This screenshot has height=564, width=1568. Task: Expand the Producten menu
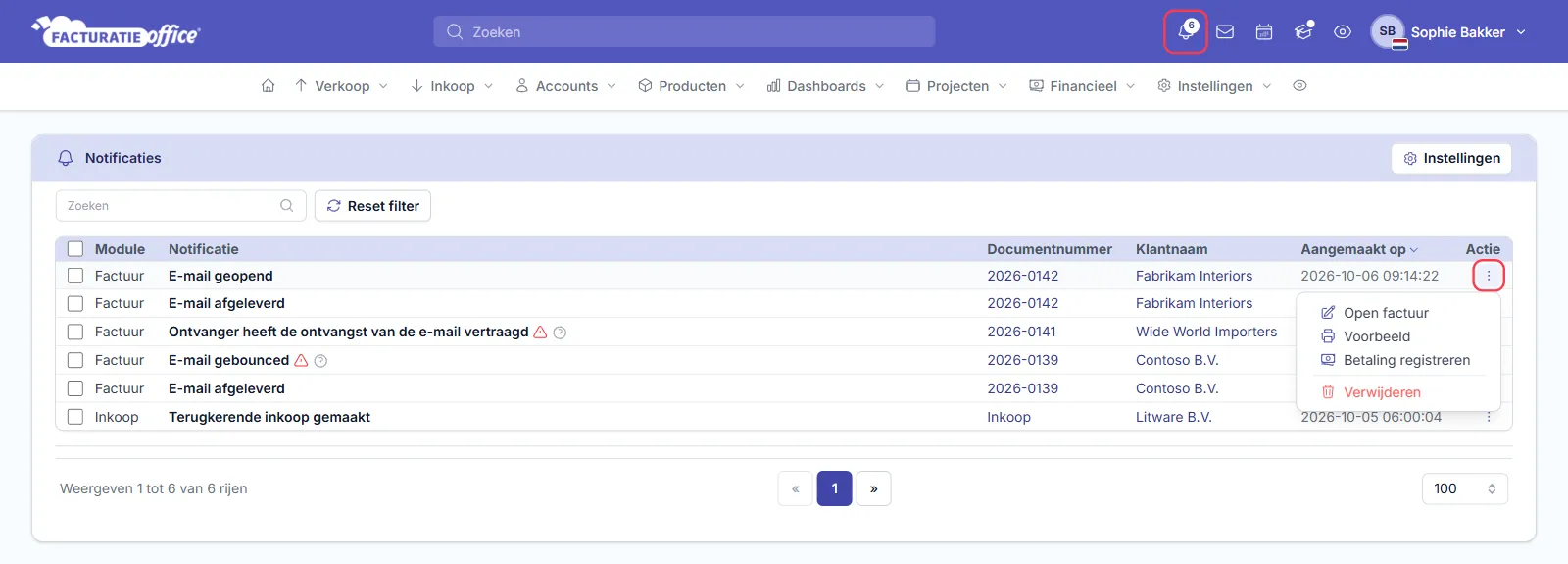pos(692,86)
